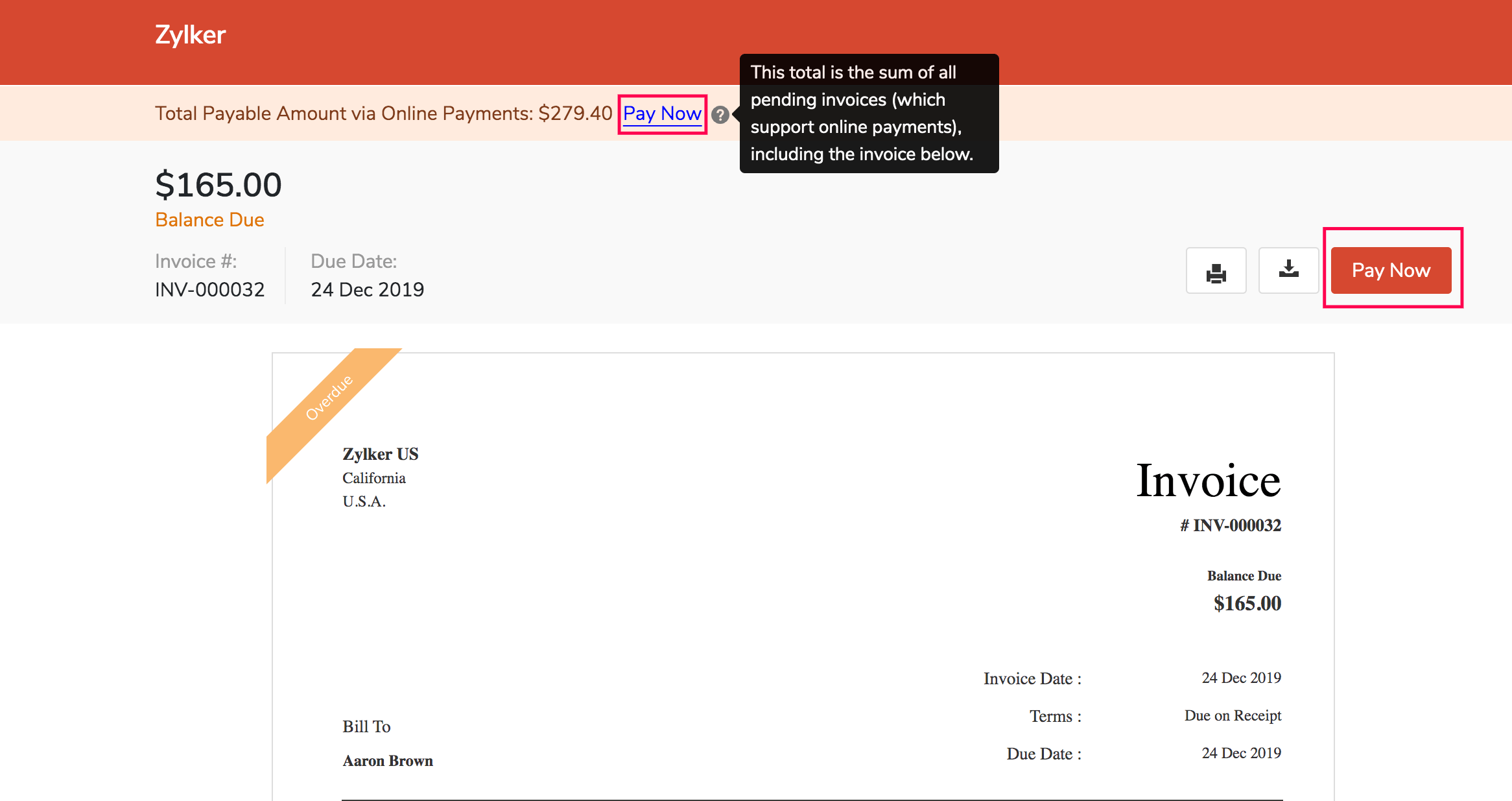The height and width of the screenshot is (801, 1512).
Task: Click the tooltip about pending invoices
Action: pos(869,114)
